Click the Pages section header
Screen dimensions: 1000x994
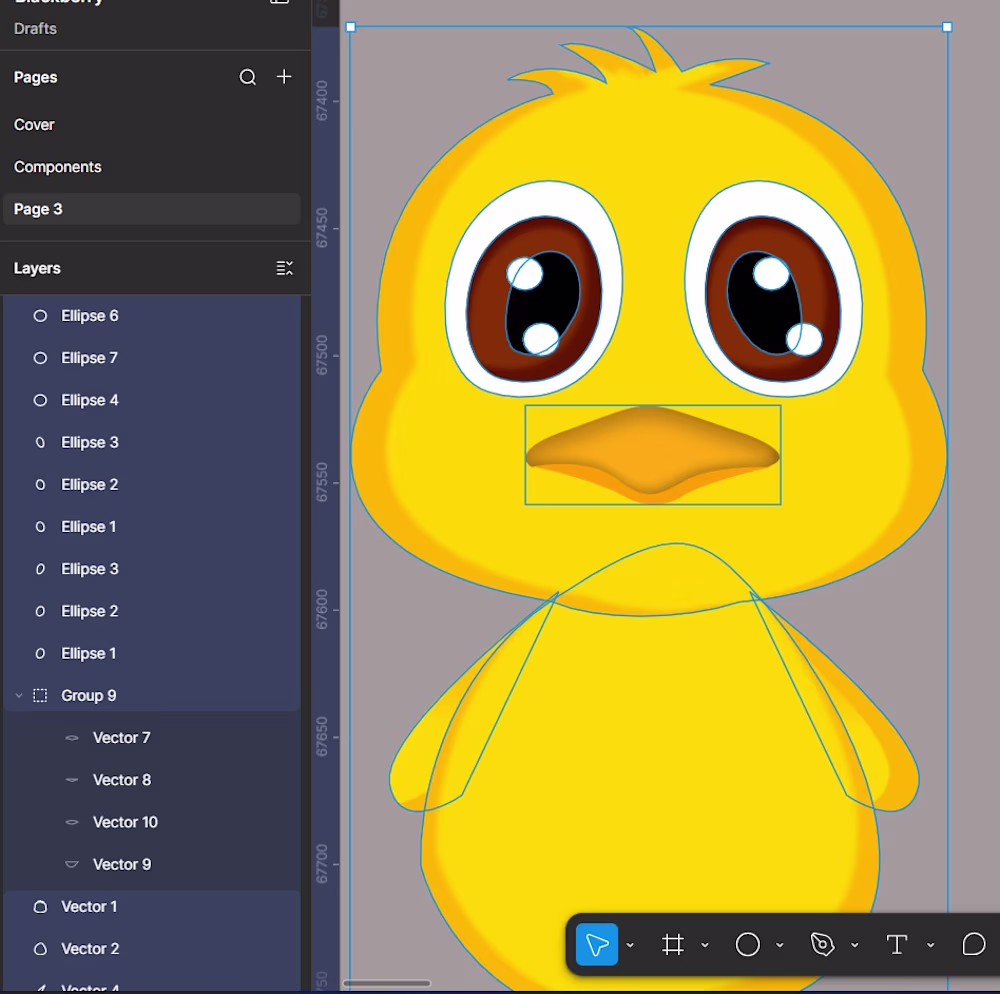pyautogui.click(x=36, y=77)
